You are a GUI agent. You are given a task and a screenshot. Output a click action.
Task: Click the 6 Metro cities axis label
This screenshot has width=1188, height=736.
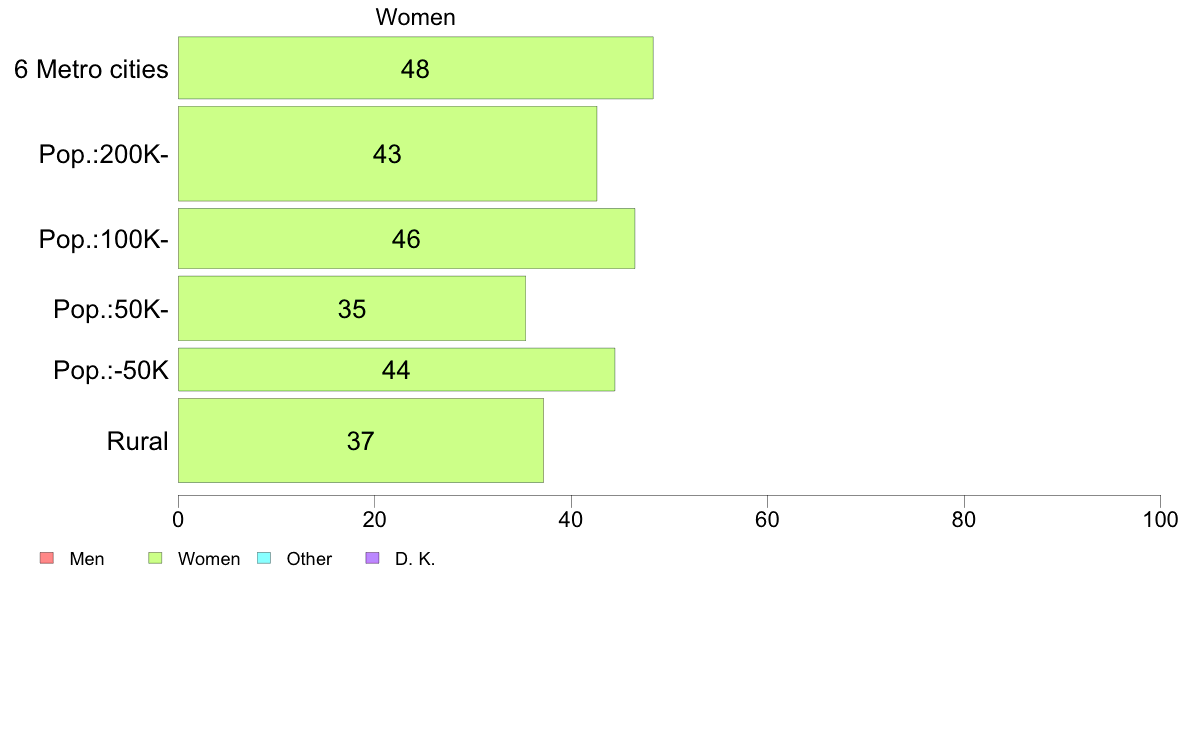click(x=91, y=69)
